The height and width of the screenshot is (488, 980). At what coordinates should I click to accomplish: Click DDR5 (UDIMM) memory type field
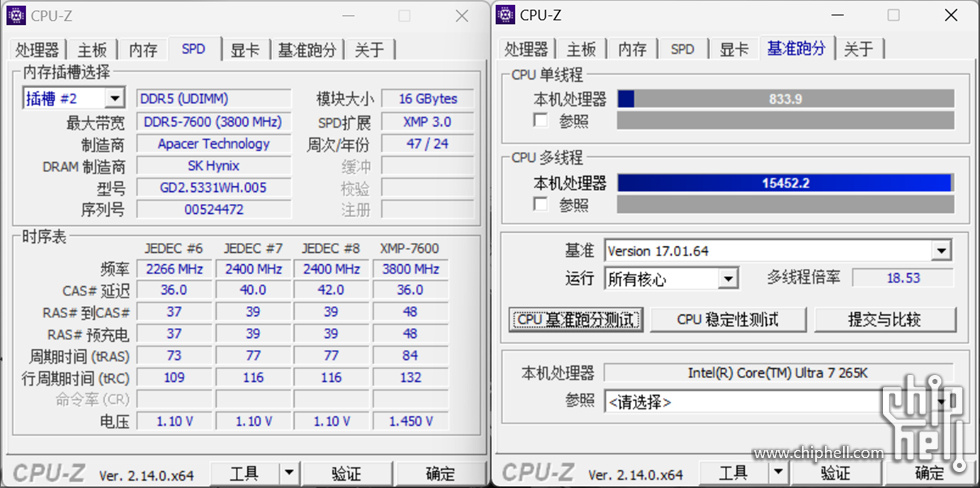click(x=214, y=99)
